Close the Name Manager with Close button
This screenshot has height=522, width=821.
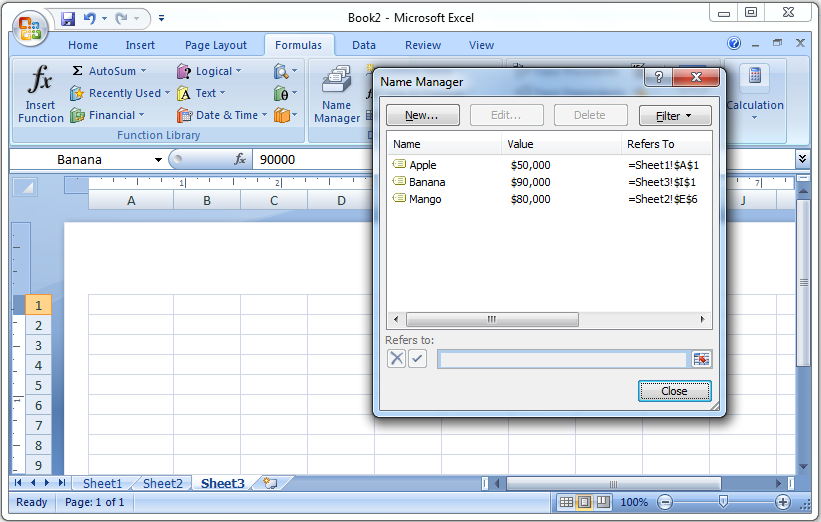click(x=674, y=391)
